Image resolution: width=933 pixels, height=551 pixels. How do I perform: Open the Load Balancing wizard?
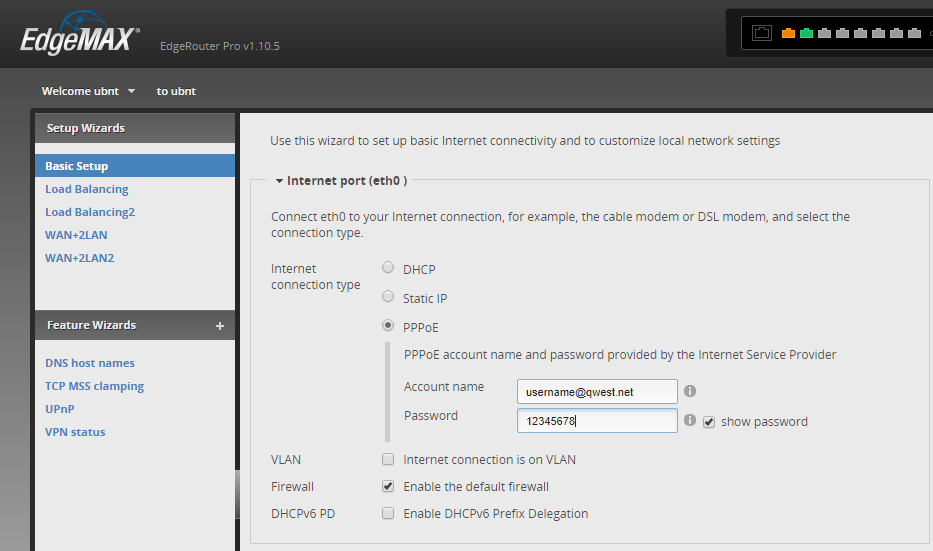point(87,189)
